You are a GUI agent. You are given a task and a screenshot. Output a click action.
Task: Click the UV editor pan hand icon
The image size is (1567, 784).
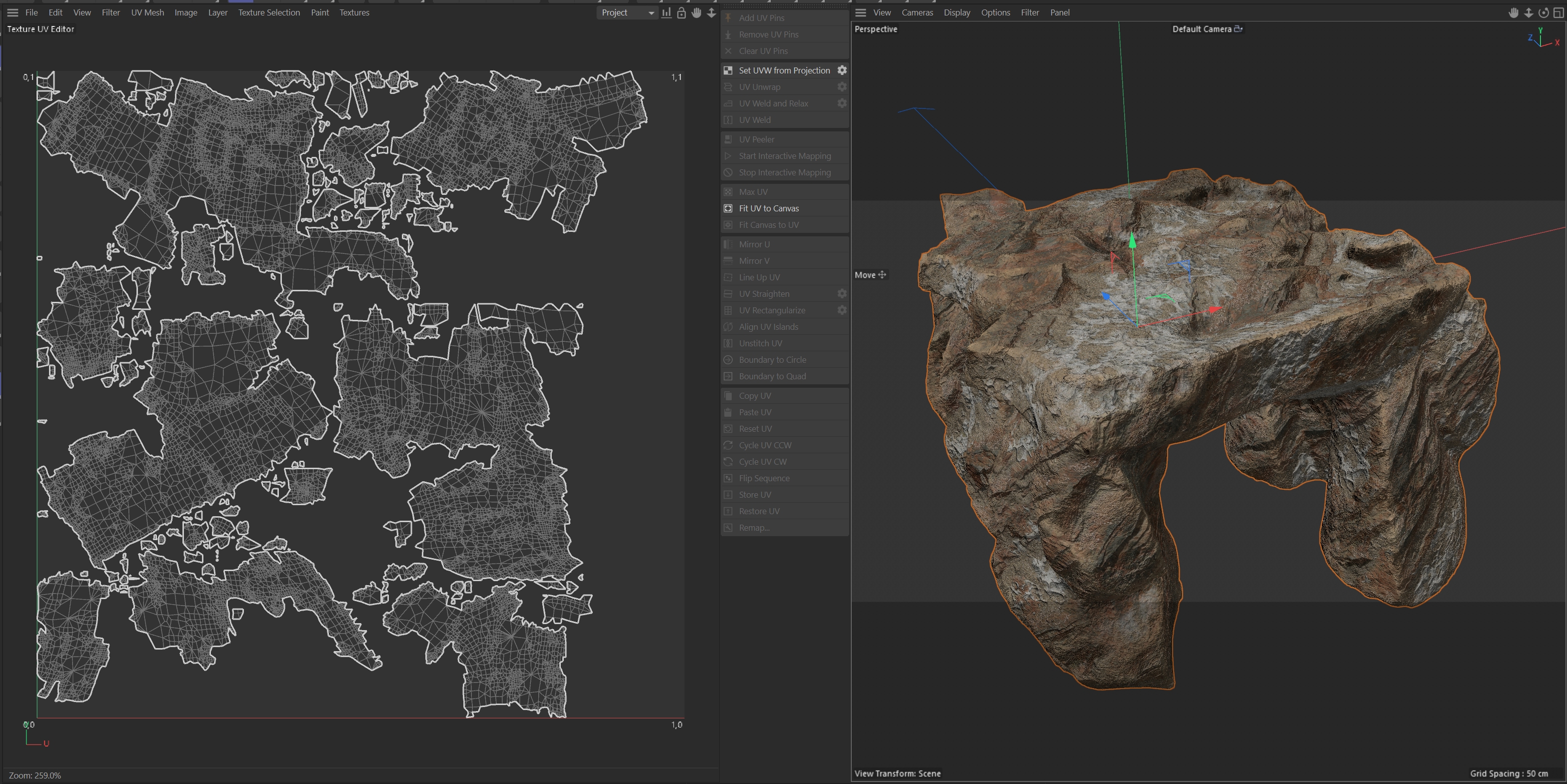point(696,13)
